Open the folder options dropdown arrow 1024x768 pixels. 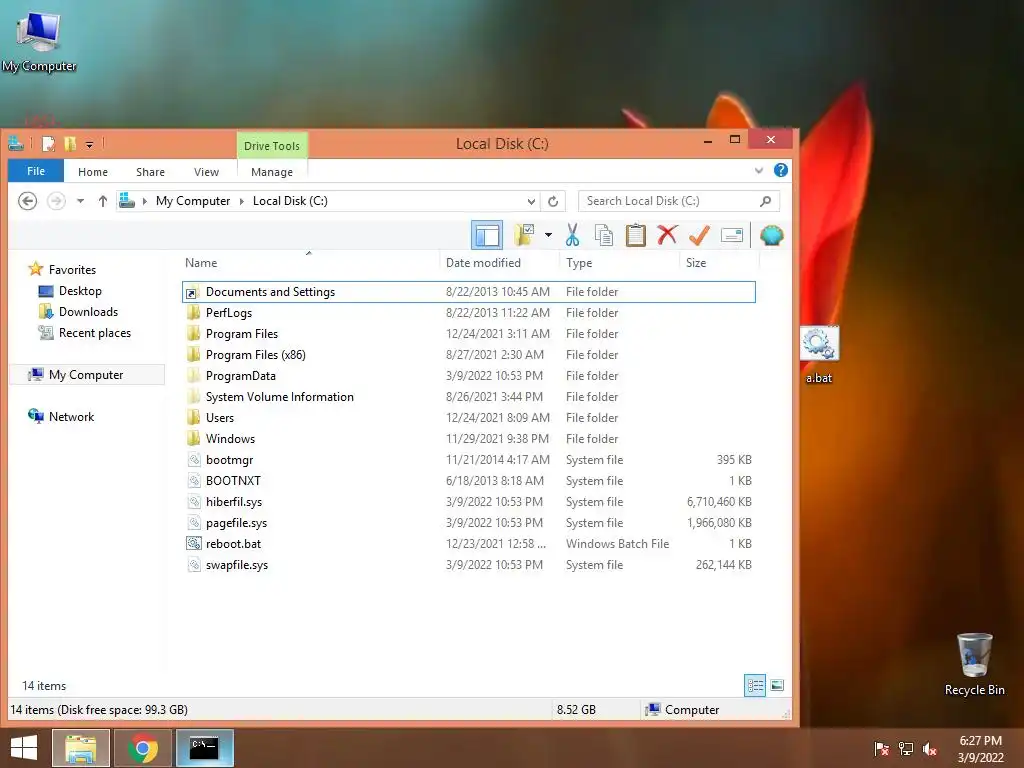[549, 235]
